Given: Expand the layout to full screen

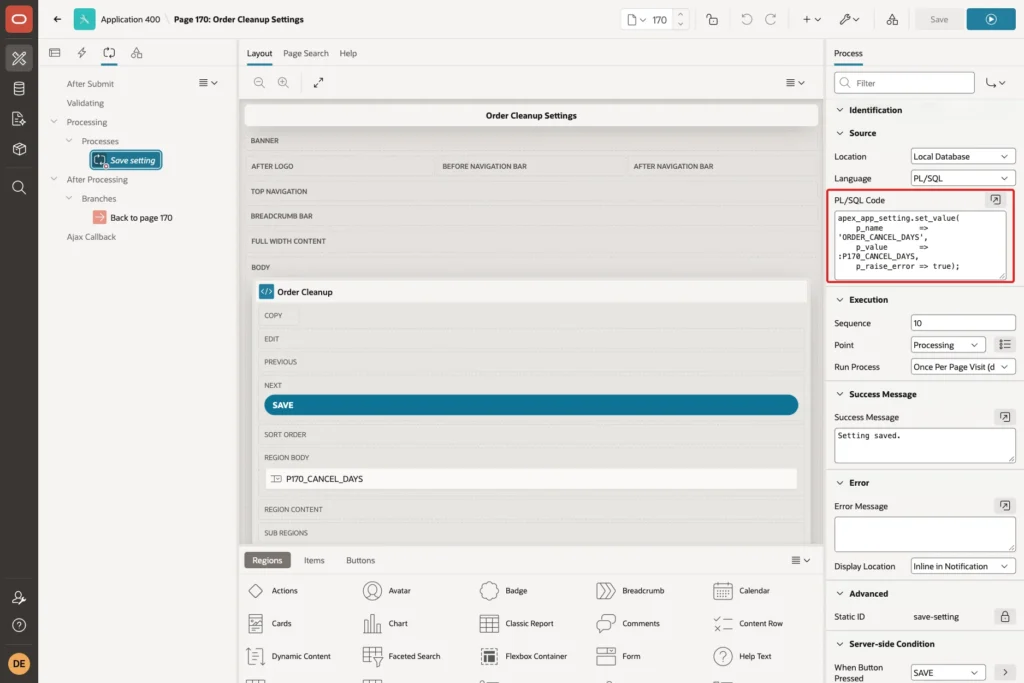Looking at the screenshot, I should (x=318, y=82).
